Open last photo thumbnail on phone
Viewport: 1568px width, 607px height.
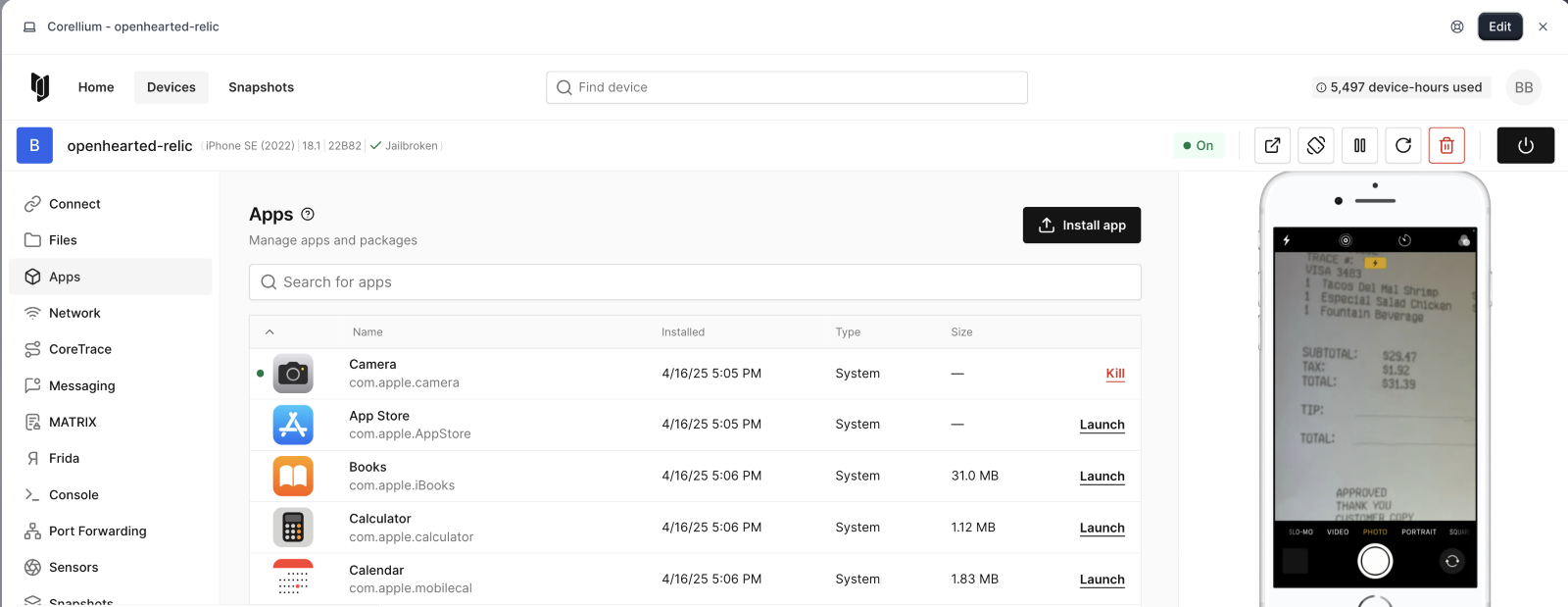(x=1296, y=561)
